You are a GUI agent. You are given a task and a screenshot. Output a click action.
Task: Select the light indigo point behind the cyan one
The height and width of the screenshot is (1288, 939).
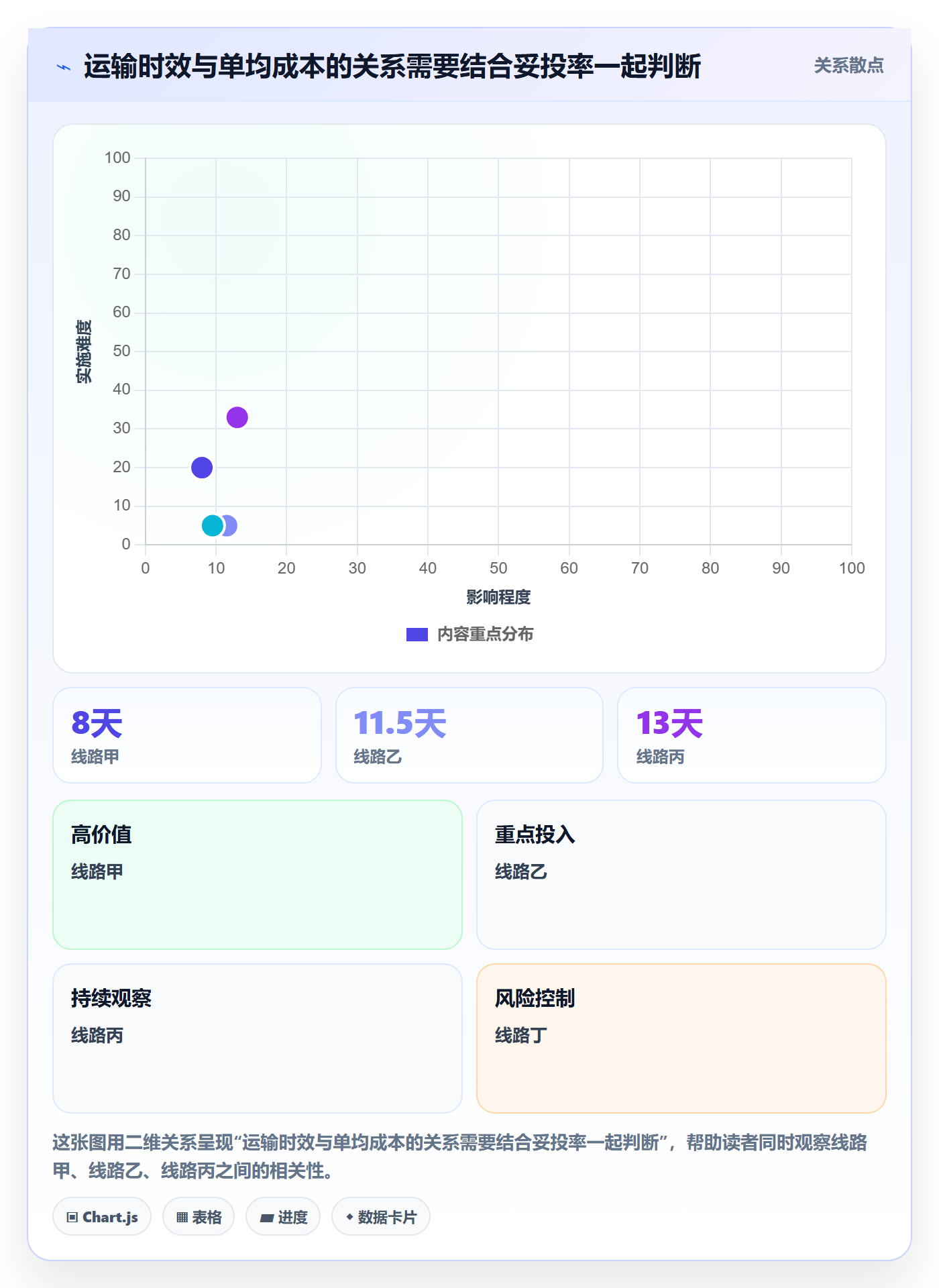tap(231, 526)
